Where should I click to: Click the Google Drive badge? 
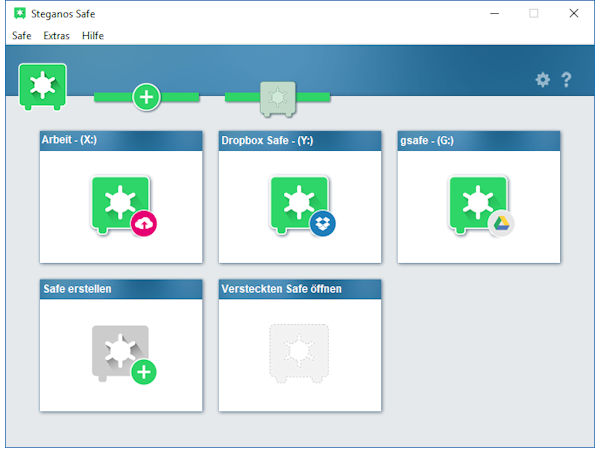click(501, 223)
